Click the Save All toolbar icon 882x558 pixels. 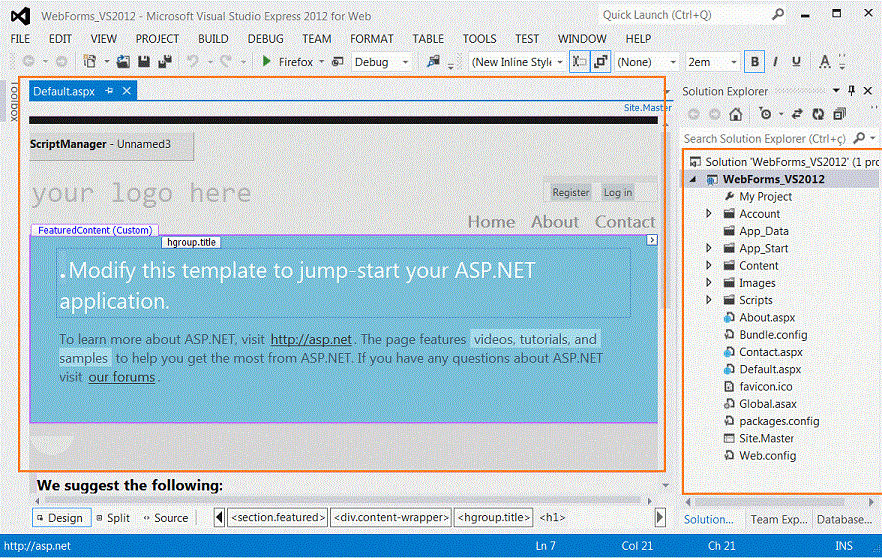point(165,61)
